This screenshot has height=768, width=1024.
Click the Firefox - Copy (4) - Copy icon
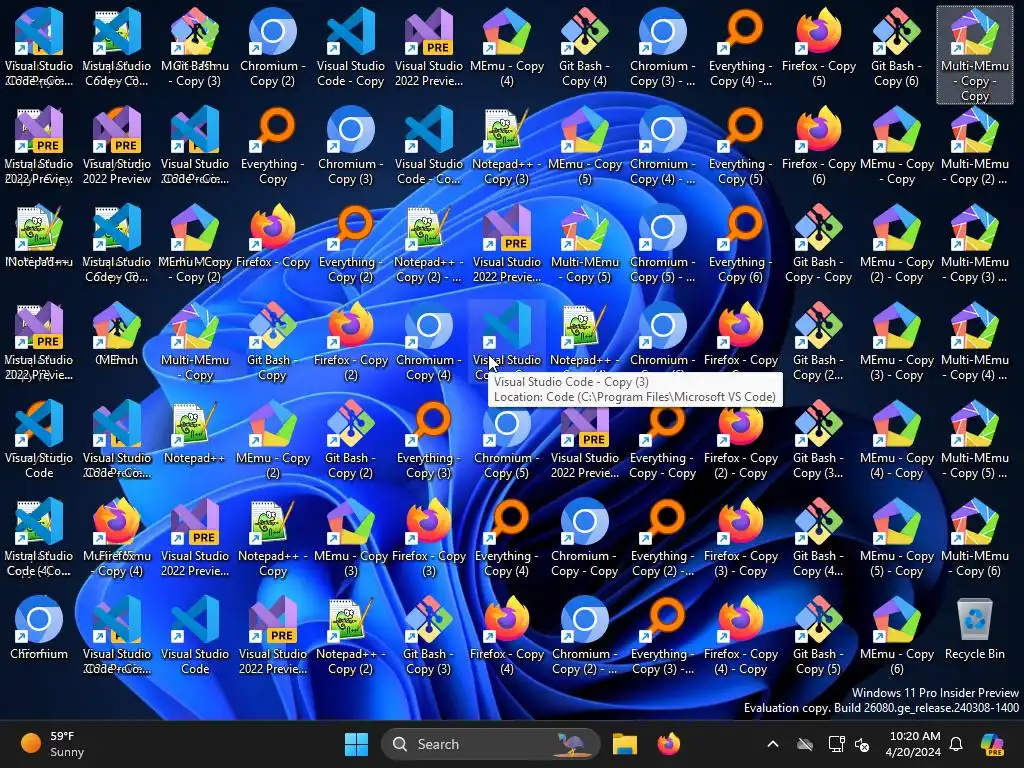741,637
